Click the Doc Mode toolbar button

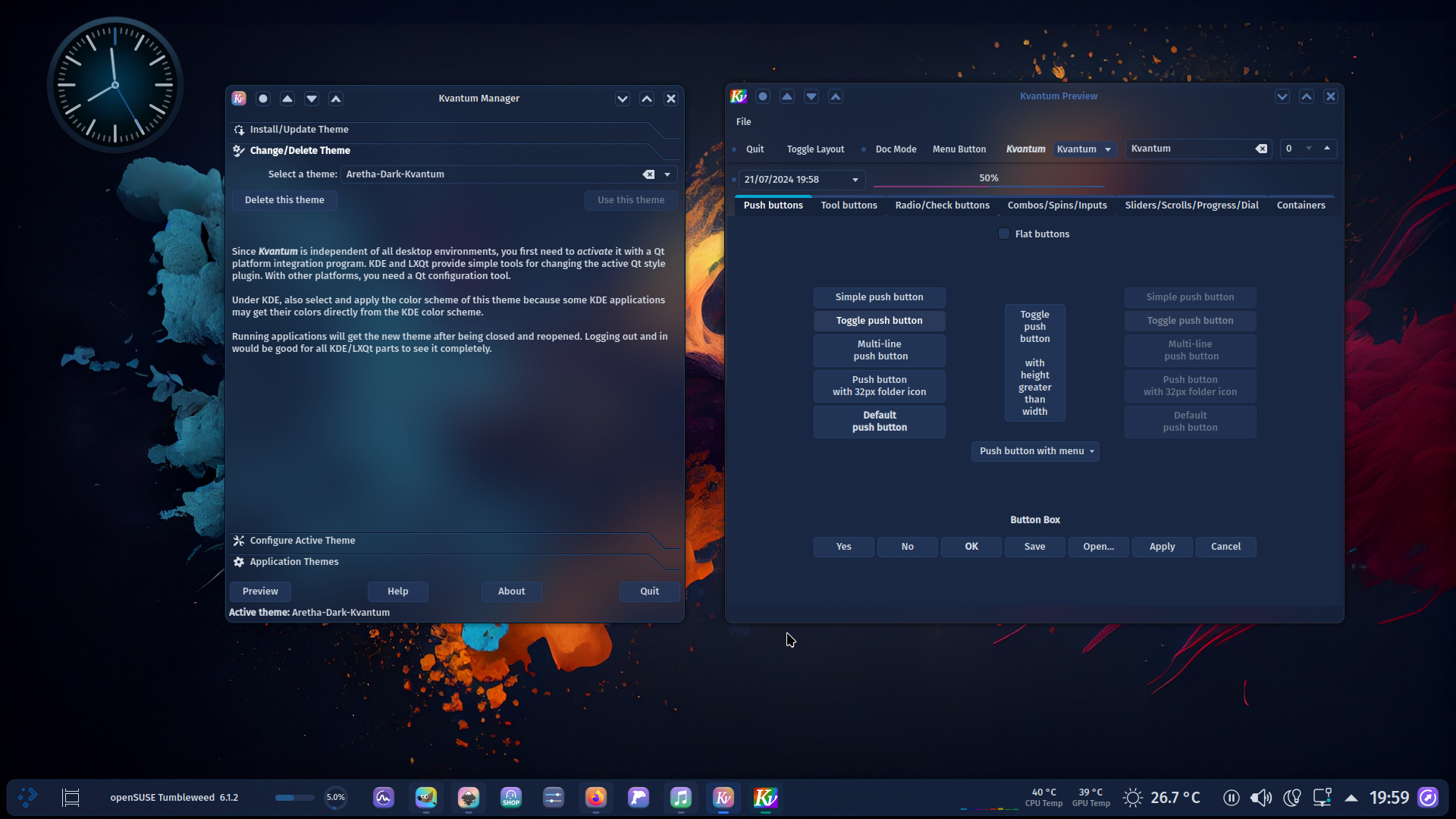click(896, 149)
